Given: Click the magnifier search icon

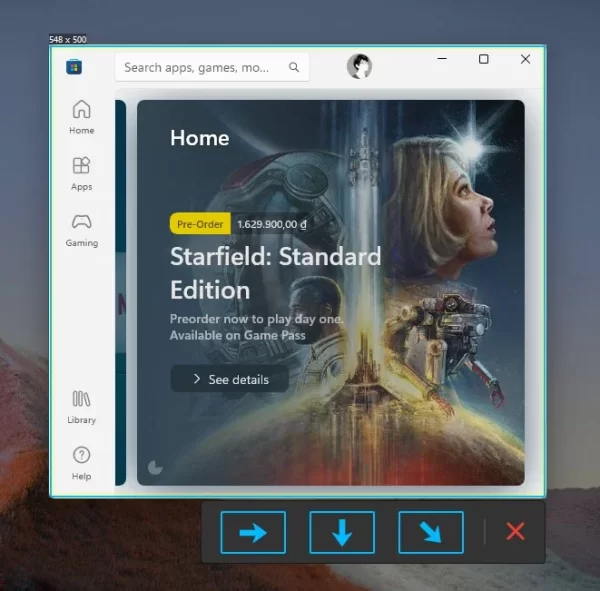Looking at the screenshot, I should 294,67.
